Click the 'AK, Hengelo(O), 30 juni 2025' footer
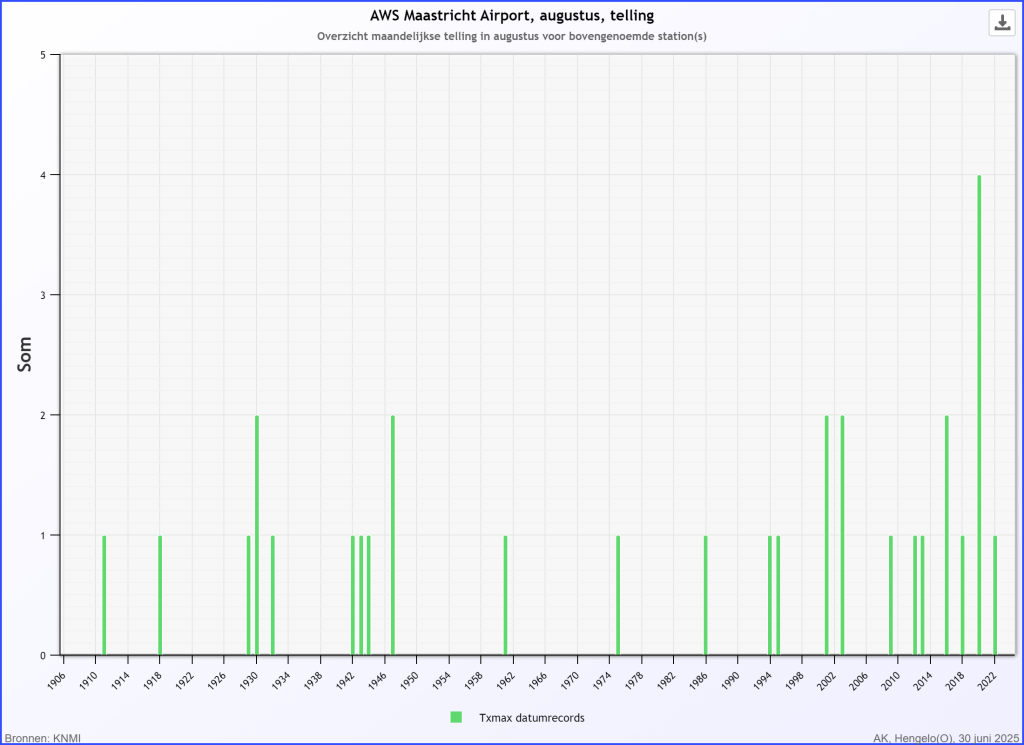This screenshot has height=745, width=1024. (x=946, y=738)
